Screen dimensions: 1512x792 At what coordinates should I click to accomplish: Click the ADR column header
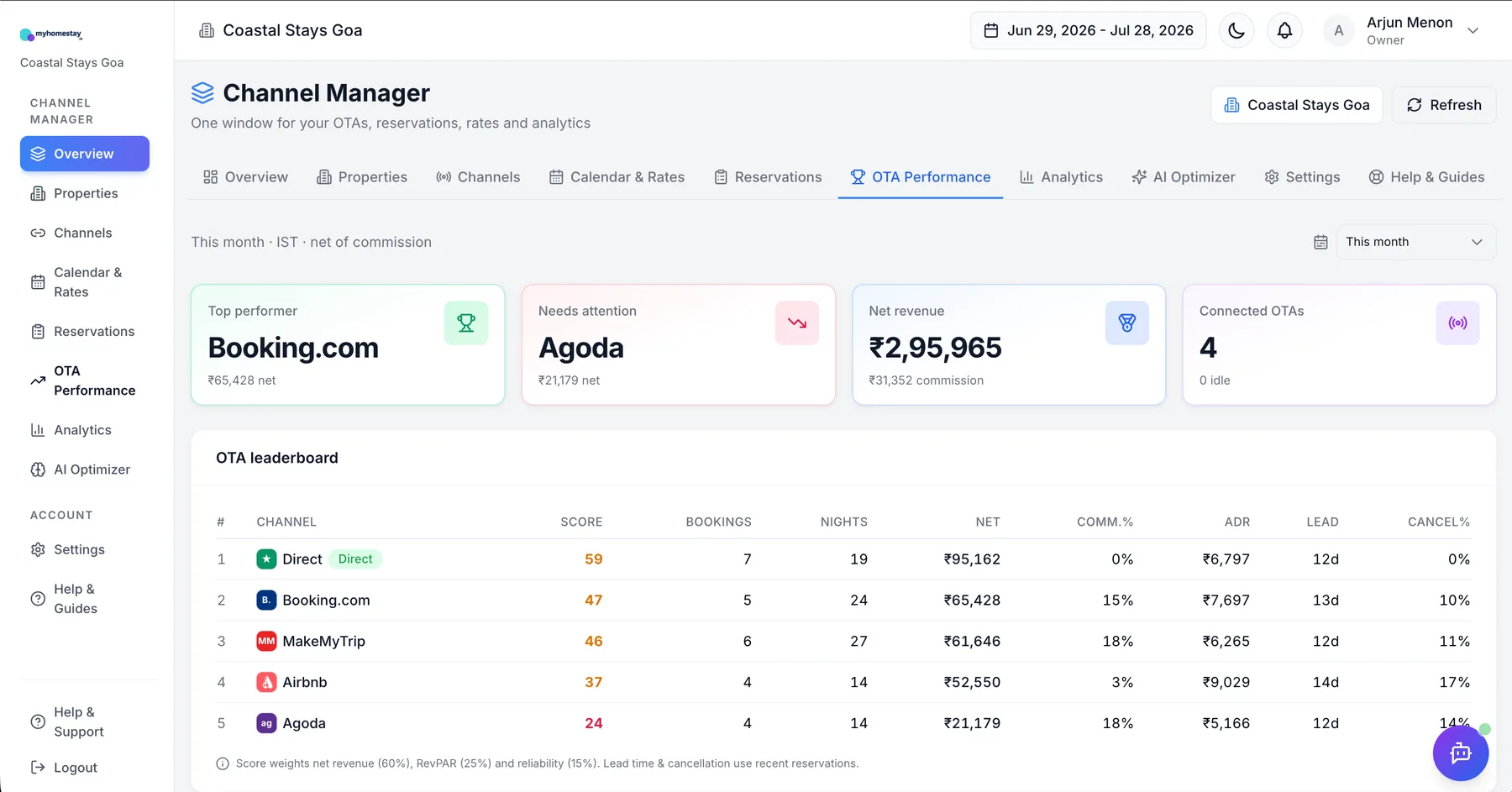[x=1237, y=522]
